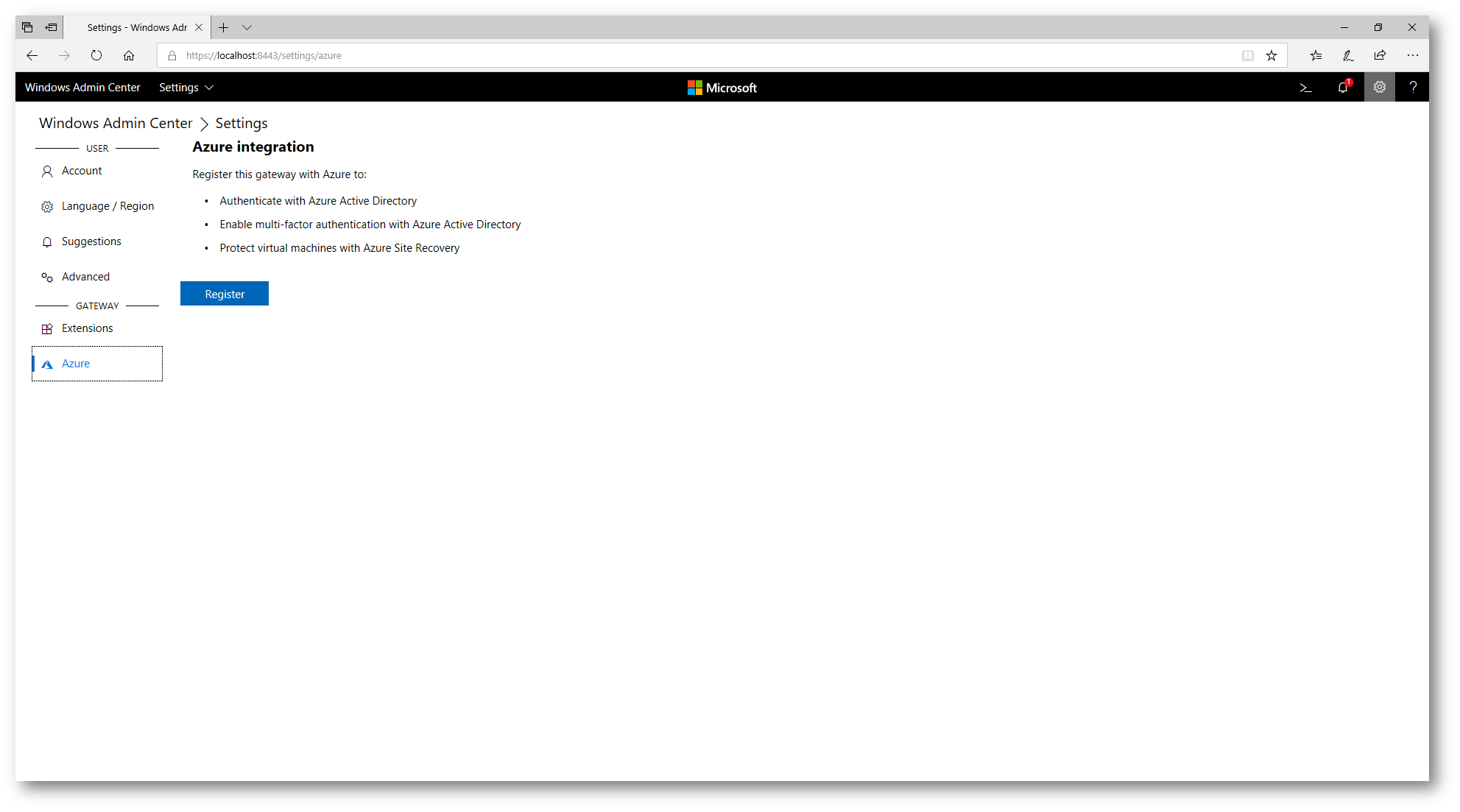Open the tab preview chevron dropdown
This screenshot has width=1460, height=812.
[247, 28]
